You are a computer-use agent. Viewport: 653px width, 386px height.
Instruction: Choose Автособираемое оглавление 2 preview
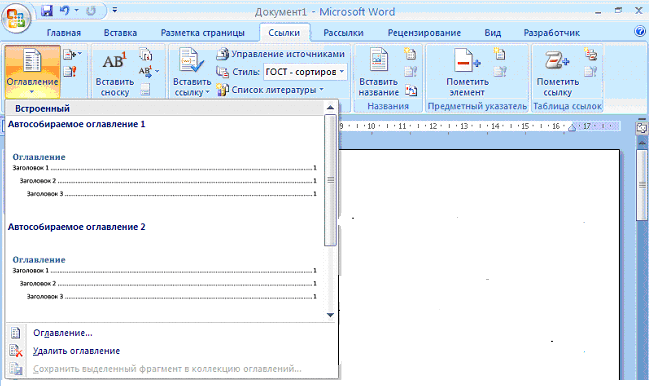point(164,269)
